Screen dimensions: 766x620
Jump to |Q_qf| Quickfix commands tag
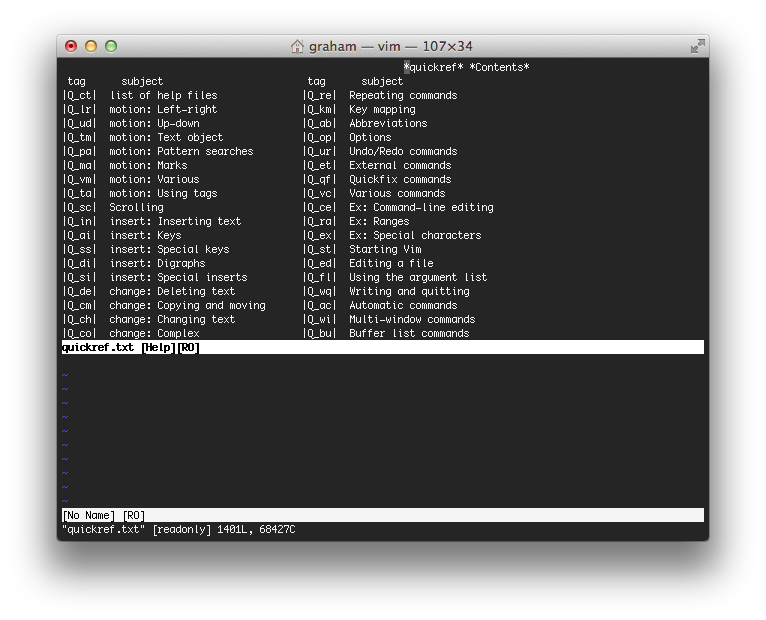coord(319,180)
